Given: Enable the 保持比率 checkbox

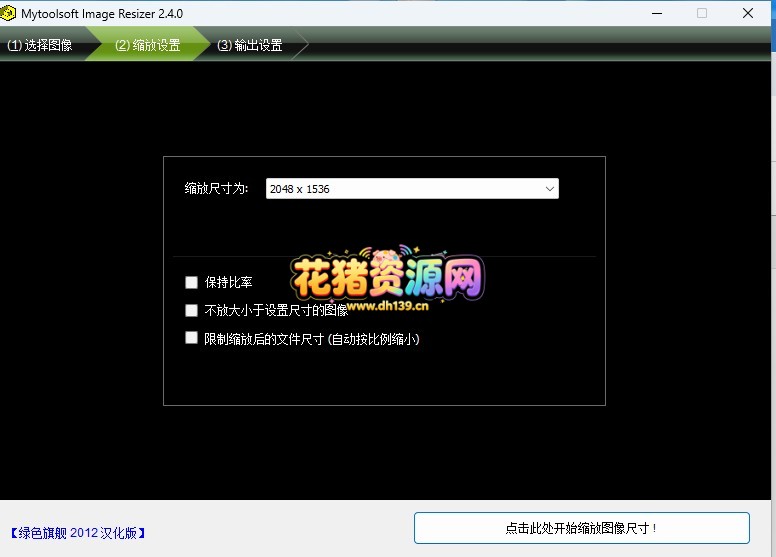Looking at the screenshot, I should coord(191,282).
